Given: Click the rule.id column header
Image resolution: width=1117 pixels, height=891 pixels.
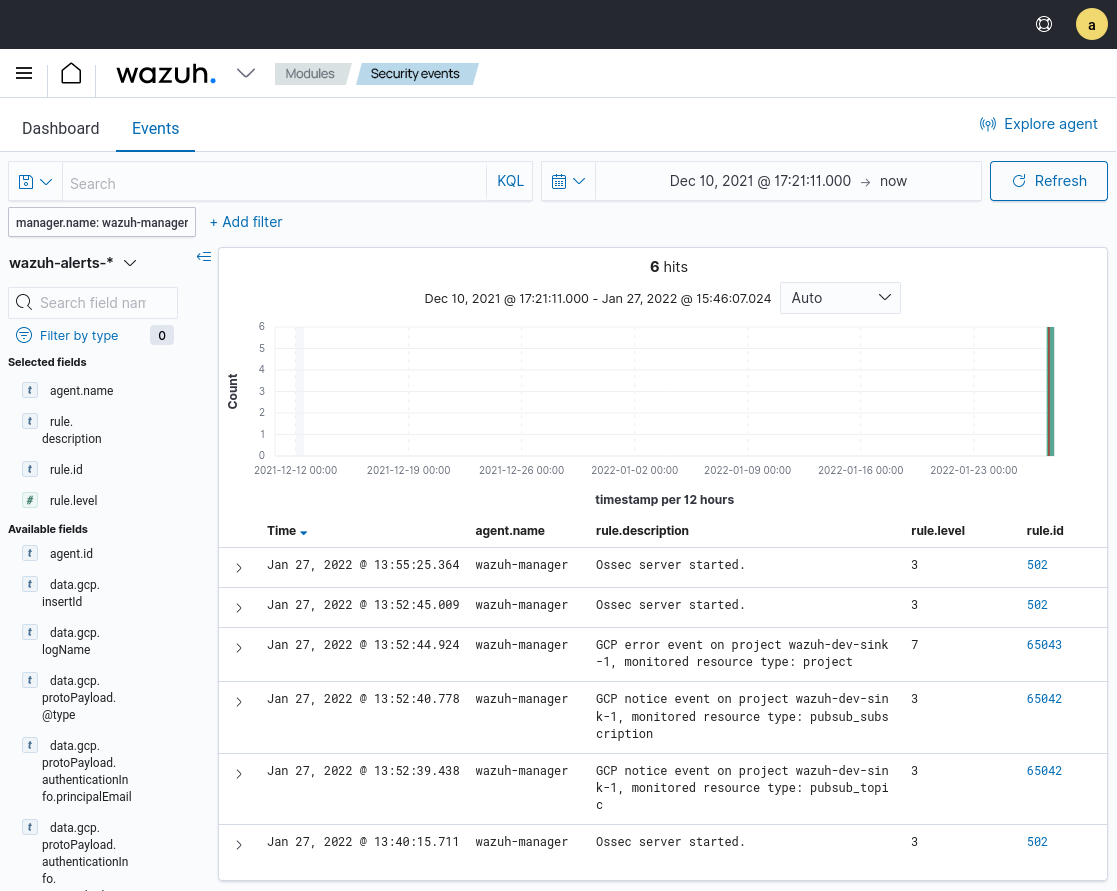Looking at the screenshot, I should pyautogui.click(x=1044, y=531).
